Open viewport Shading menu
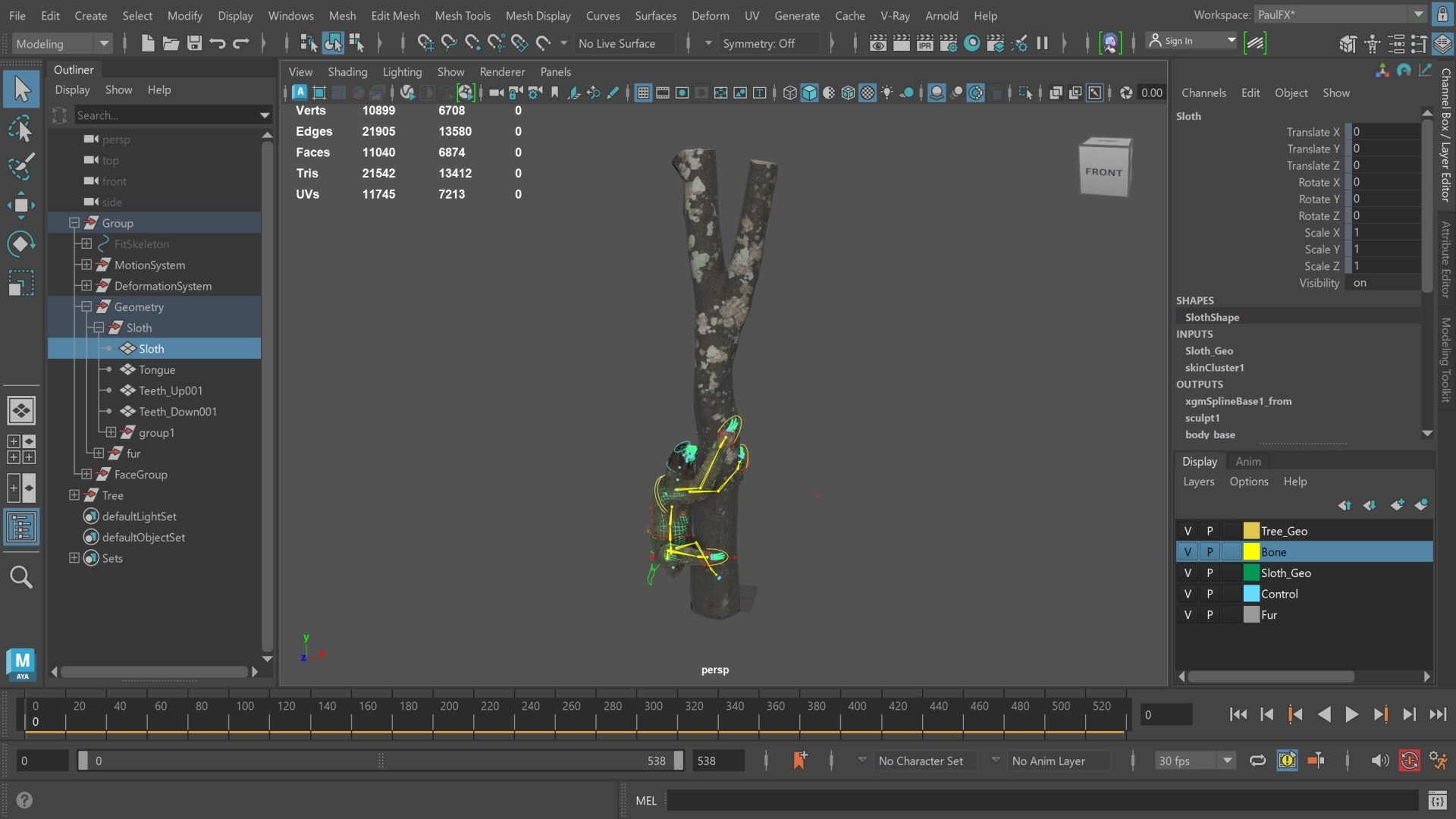This screenshot has width=1456, height=819. pos(347,72)
